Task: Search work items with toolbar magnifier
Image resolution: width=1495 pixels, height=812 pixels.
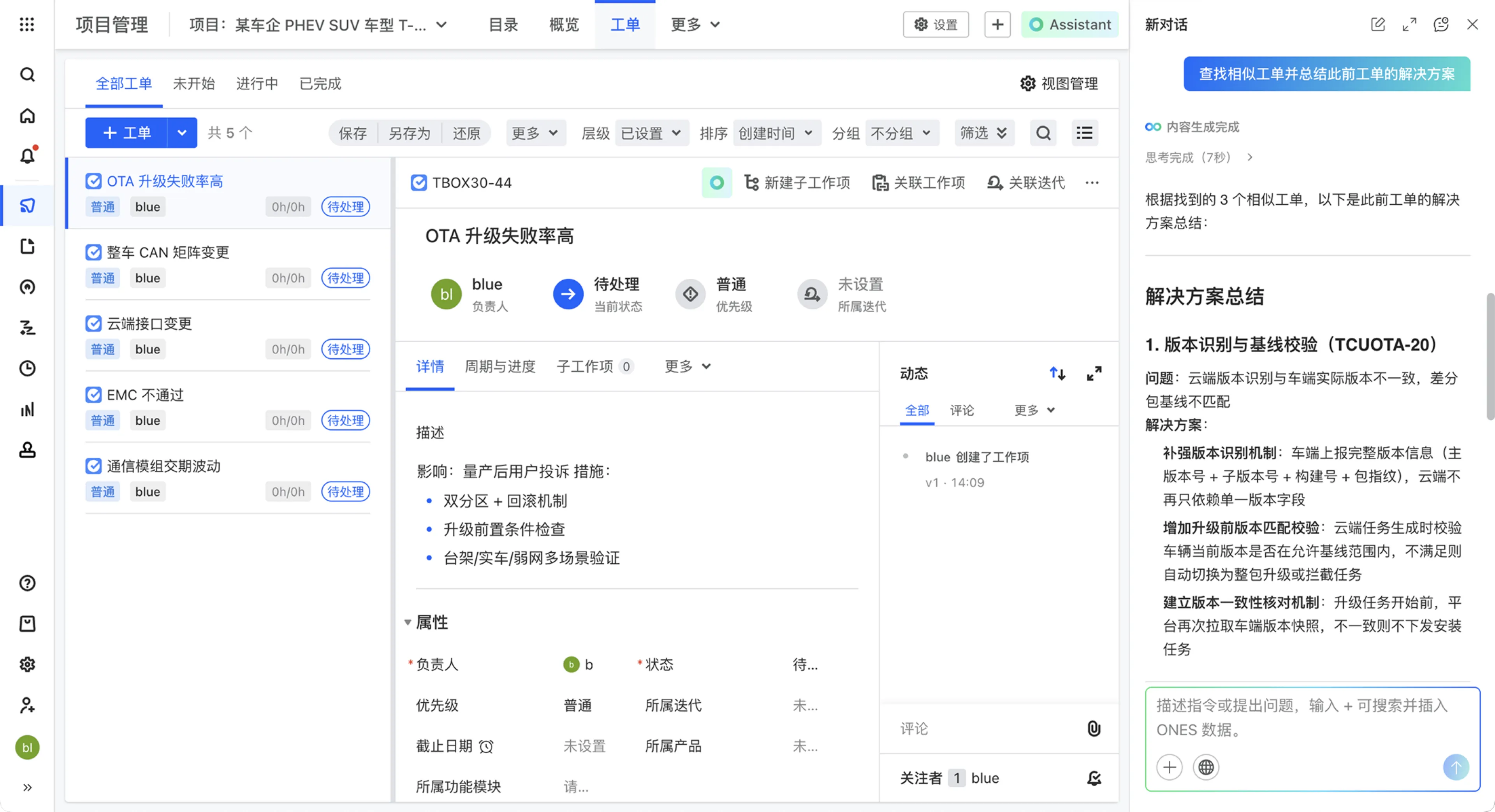Action: tap(1043, 133)
